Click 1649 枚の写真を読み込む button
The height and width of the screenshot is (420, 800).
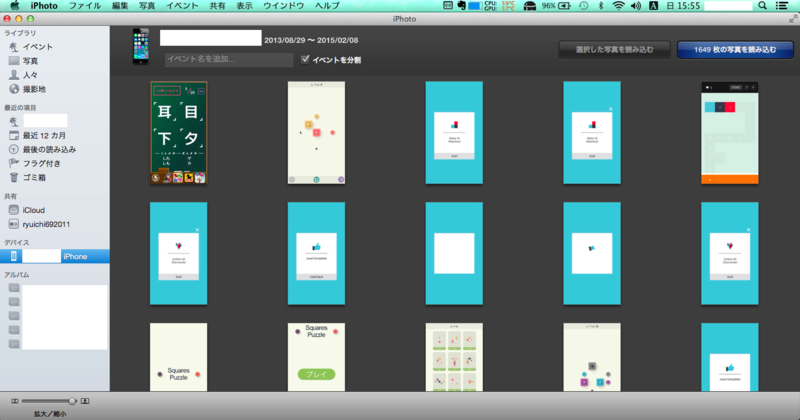click(735, 50)
